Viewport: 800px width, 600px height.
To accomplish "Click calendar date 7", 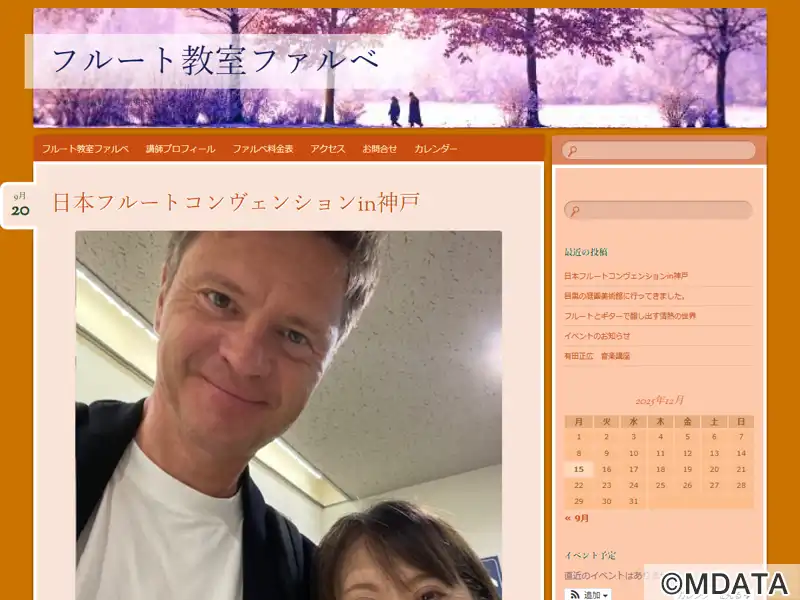I will click(x=741, y=437).
